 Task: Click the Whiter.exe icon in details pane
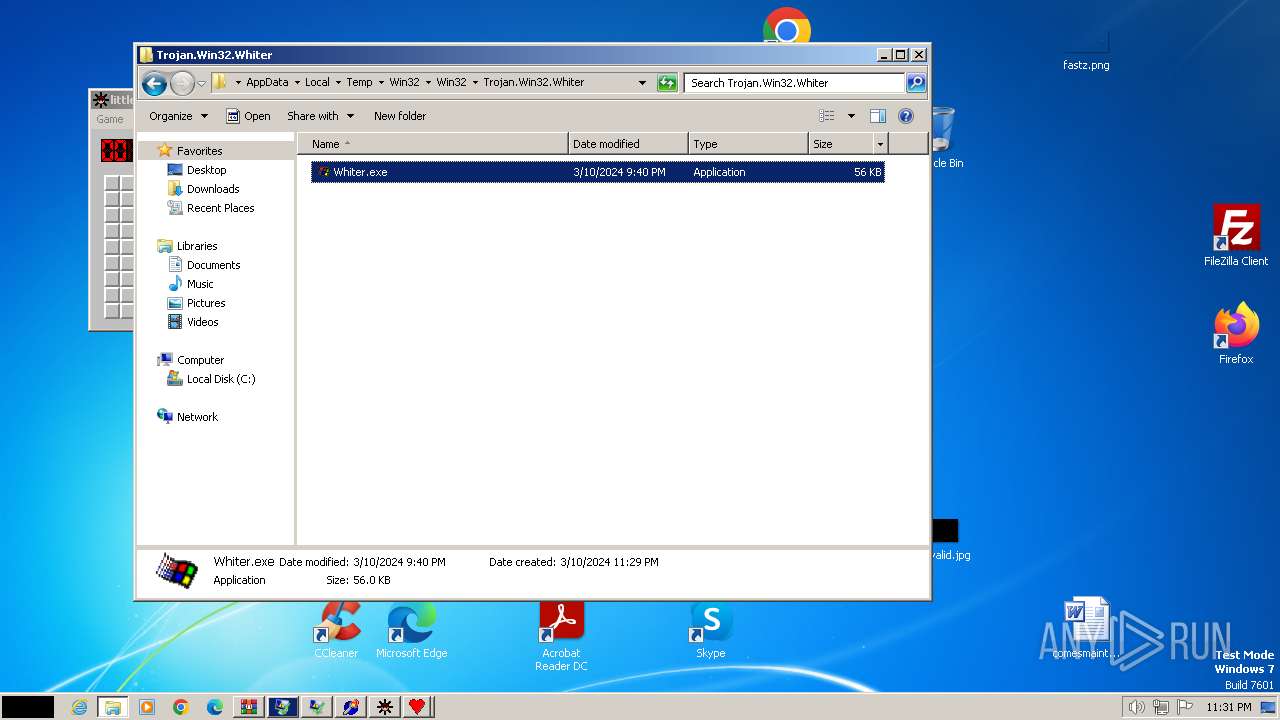(x=177, y=571)
